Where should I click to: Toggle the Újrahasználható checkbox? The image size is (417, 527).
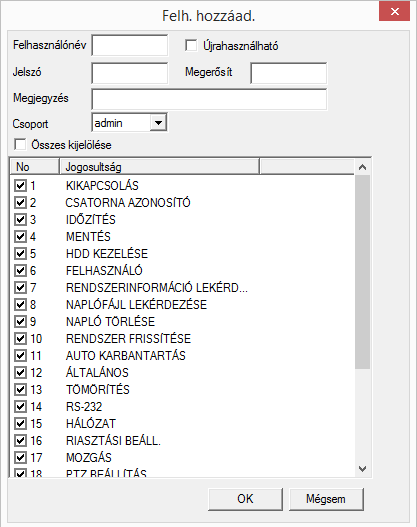(191, 45)
